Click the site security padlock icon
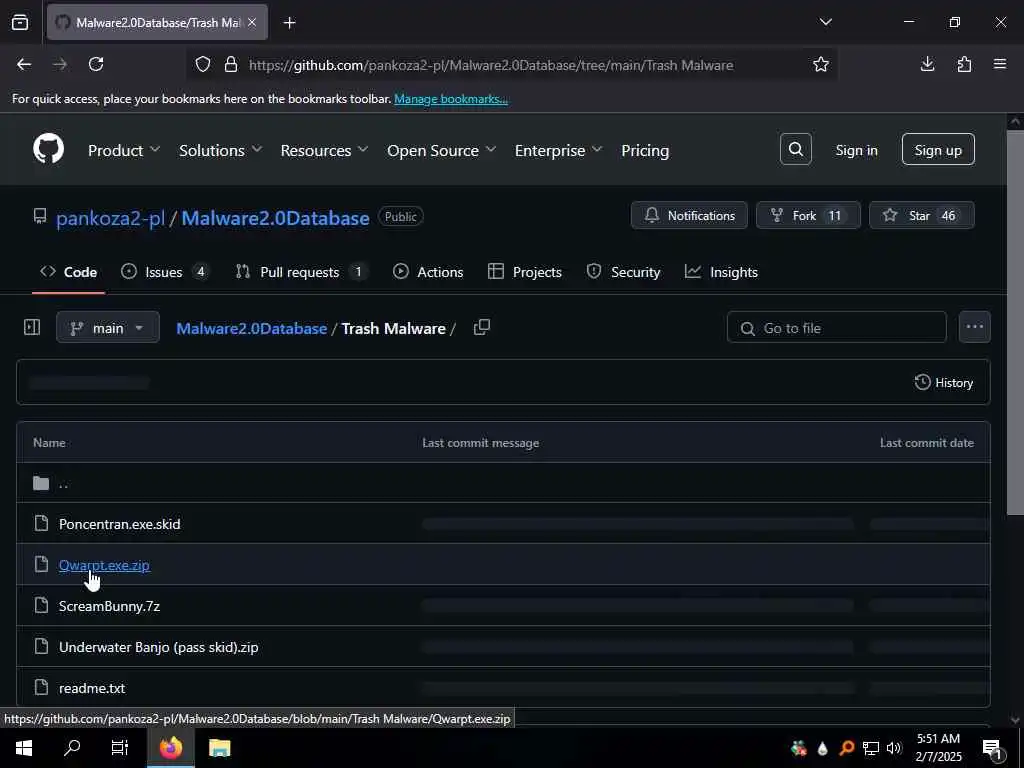Viewport: 1024px width, 768px height. (231, 64)
